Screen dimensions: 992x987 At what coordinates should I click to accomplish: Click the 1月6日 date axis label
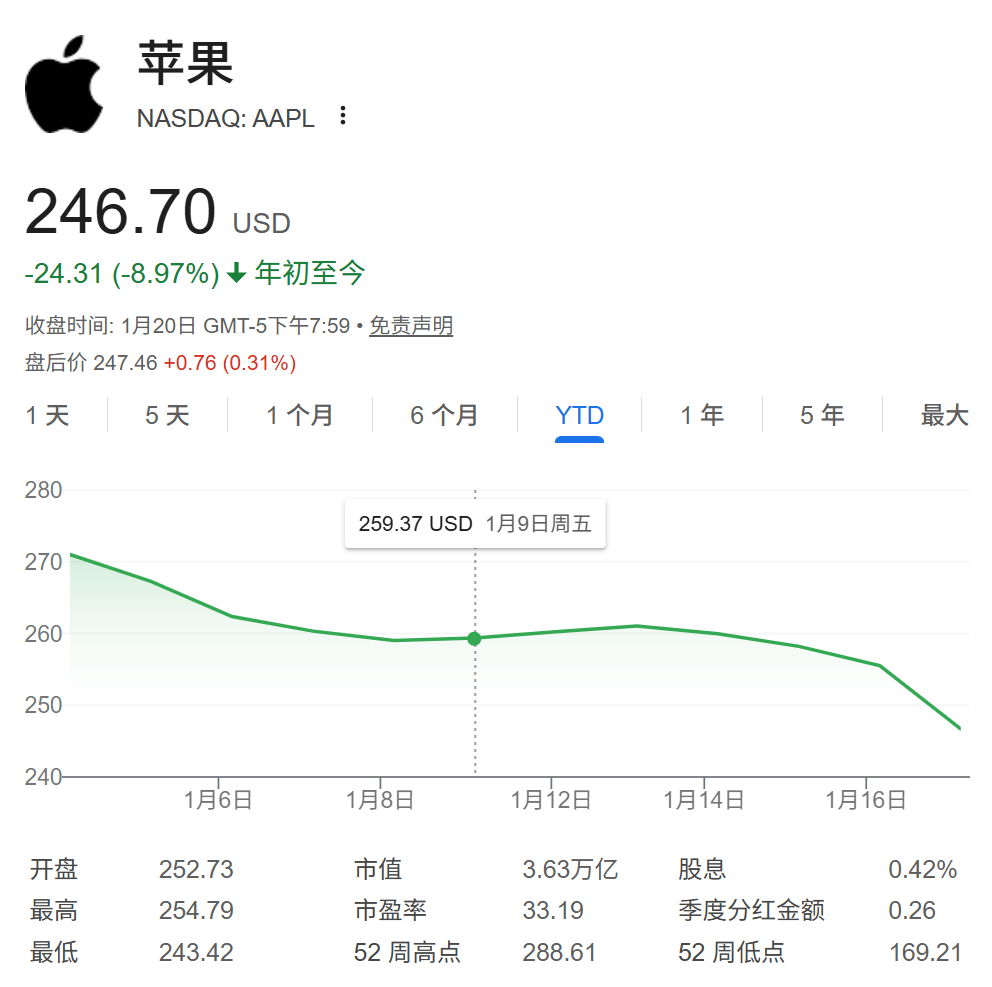click(x=218, y=800)
